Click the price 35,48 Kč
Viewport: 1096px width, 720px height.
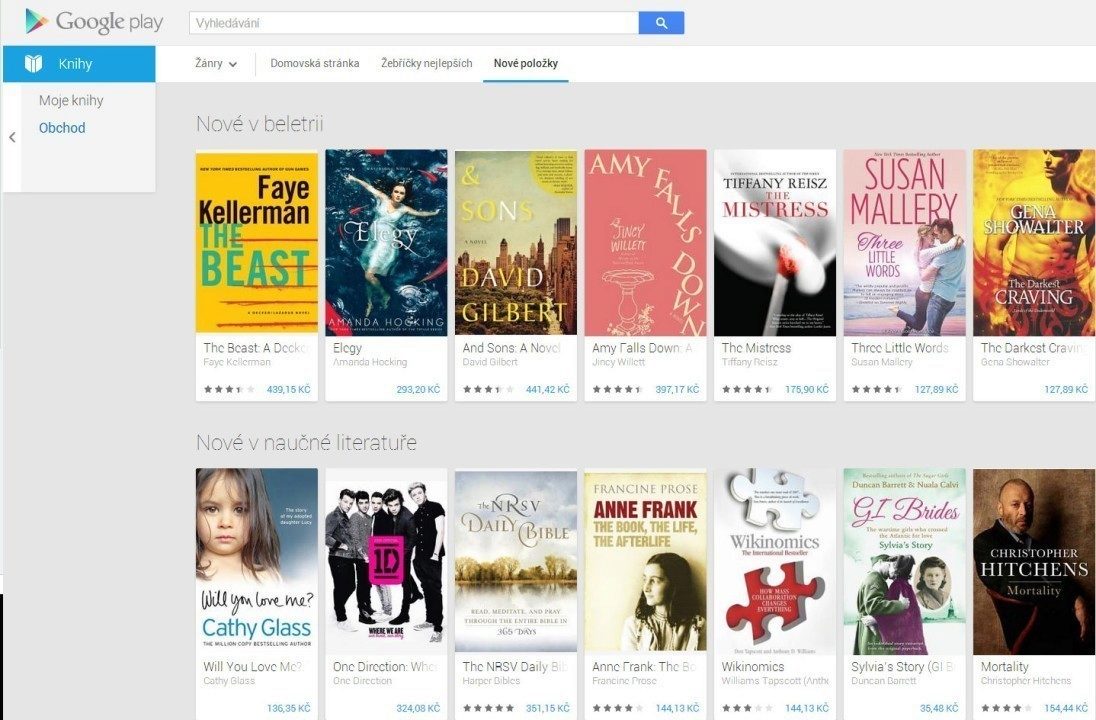[x=939, y=708]
